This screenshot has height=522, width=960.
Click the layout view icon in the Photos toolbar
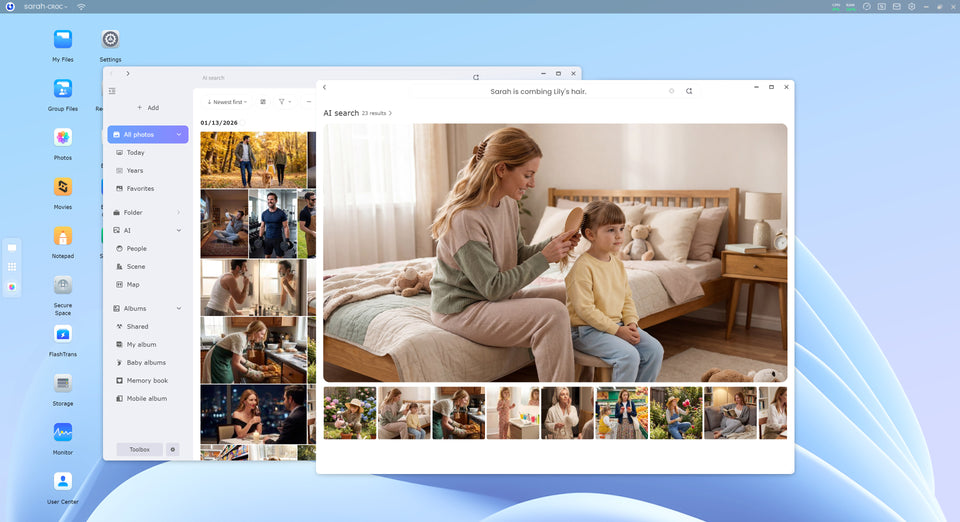tap(263, 102)
